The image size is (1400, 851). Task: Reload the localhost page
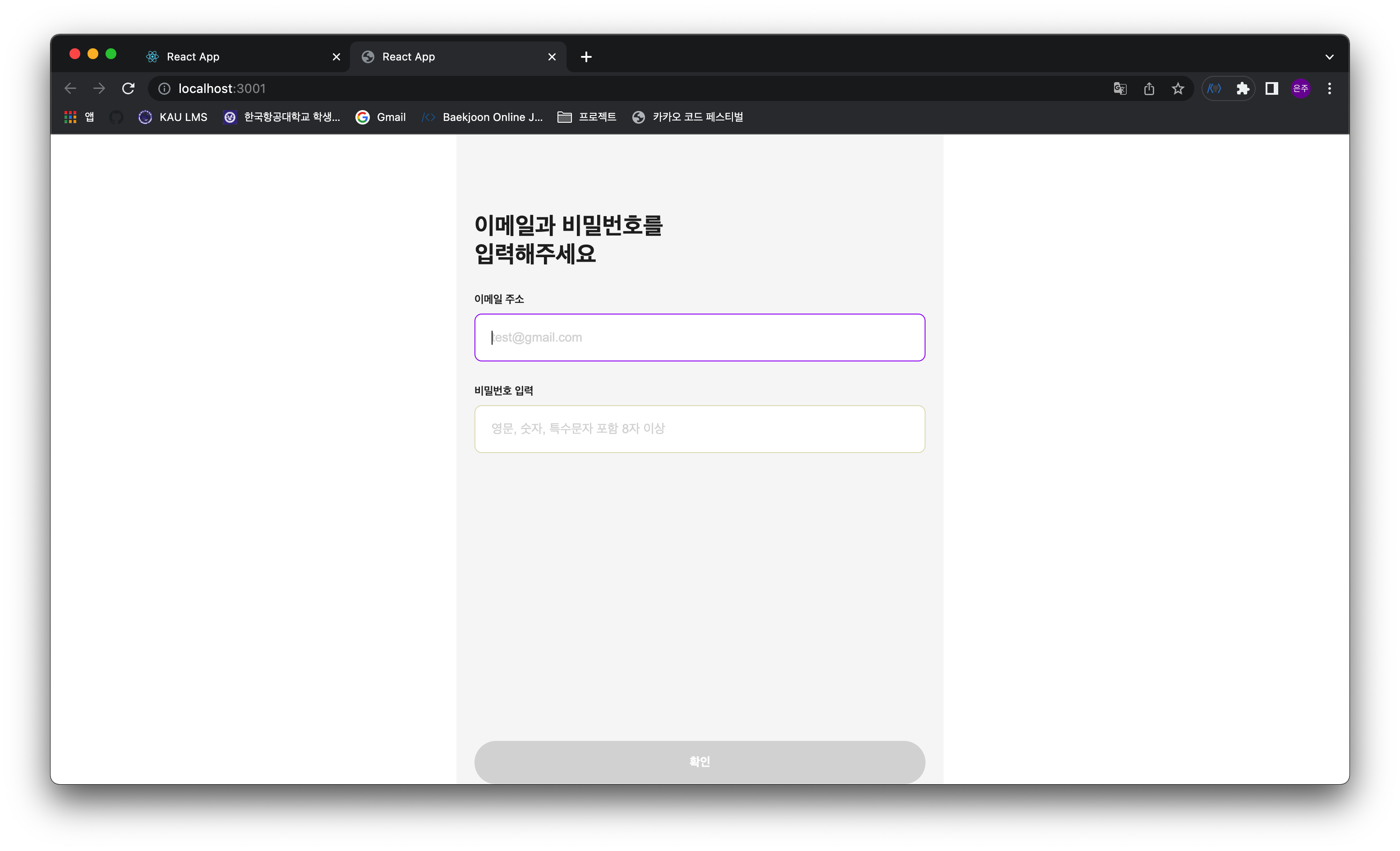(x=129, y=88)
